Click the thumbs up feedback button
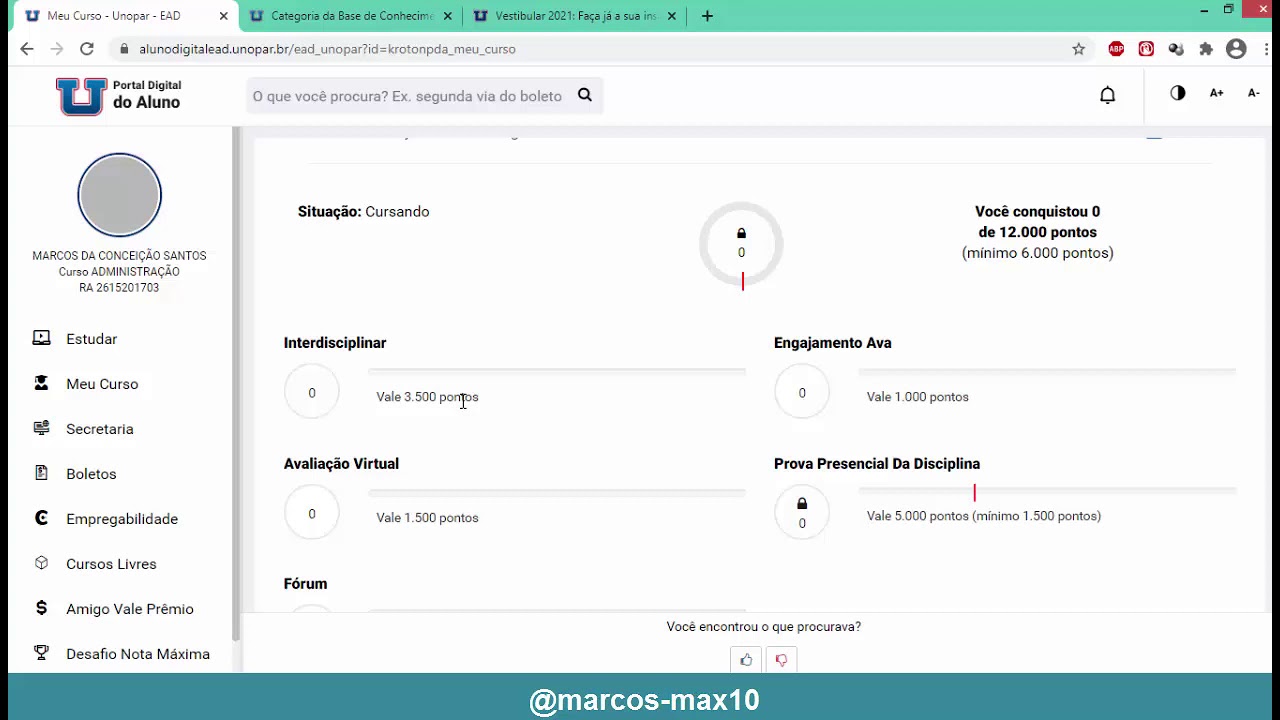Image resolution: width=1280 pixels, height=720 pixels. [x=746, y=660]
